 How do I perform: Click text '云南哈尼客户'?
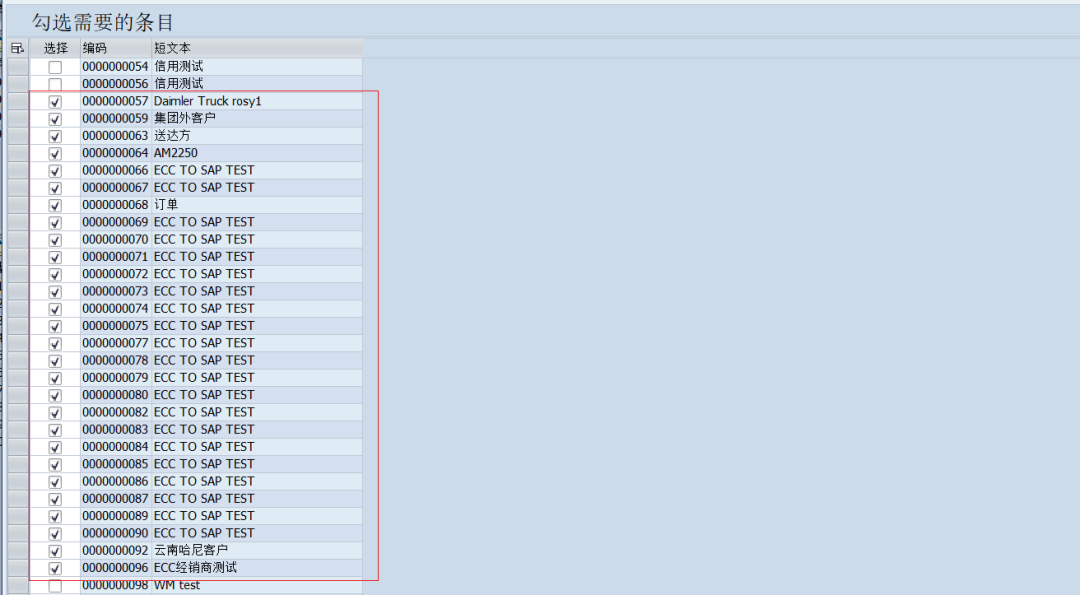pos(191,550)
